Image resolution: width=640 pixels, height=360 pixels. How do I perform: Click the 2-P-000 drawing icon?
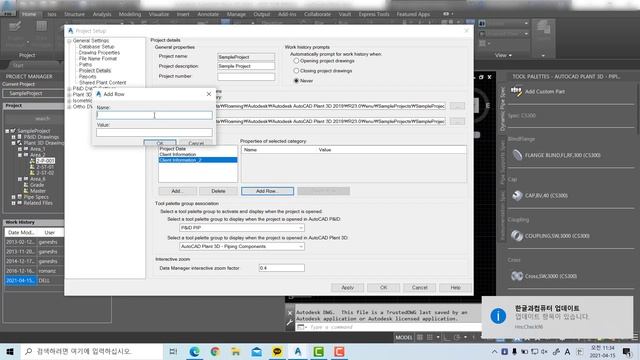32,161
